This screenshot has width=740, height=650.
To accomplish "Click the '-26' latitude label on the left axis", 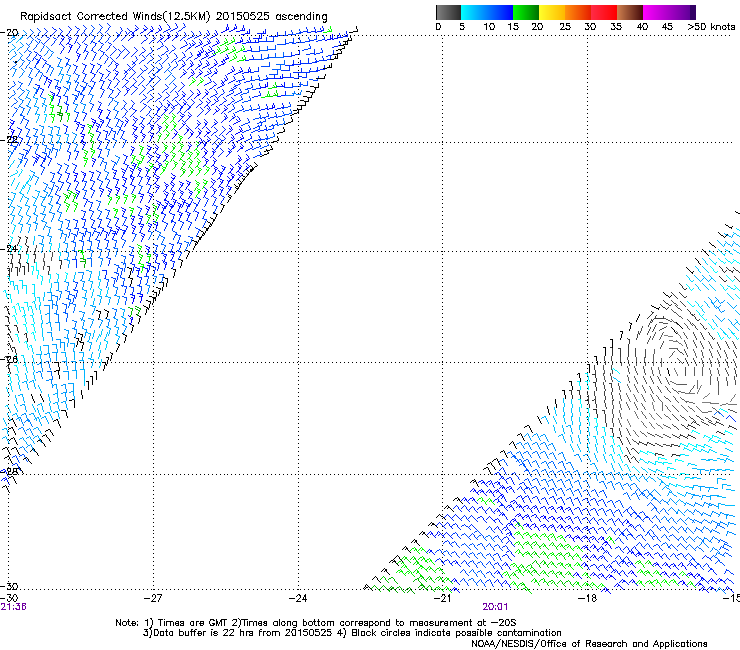I will (x=9, y=360).
